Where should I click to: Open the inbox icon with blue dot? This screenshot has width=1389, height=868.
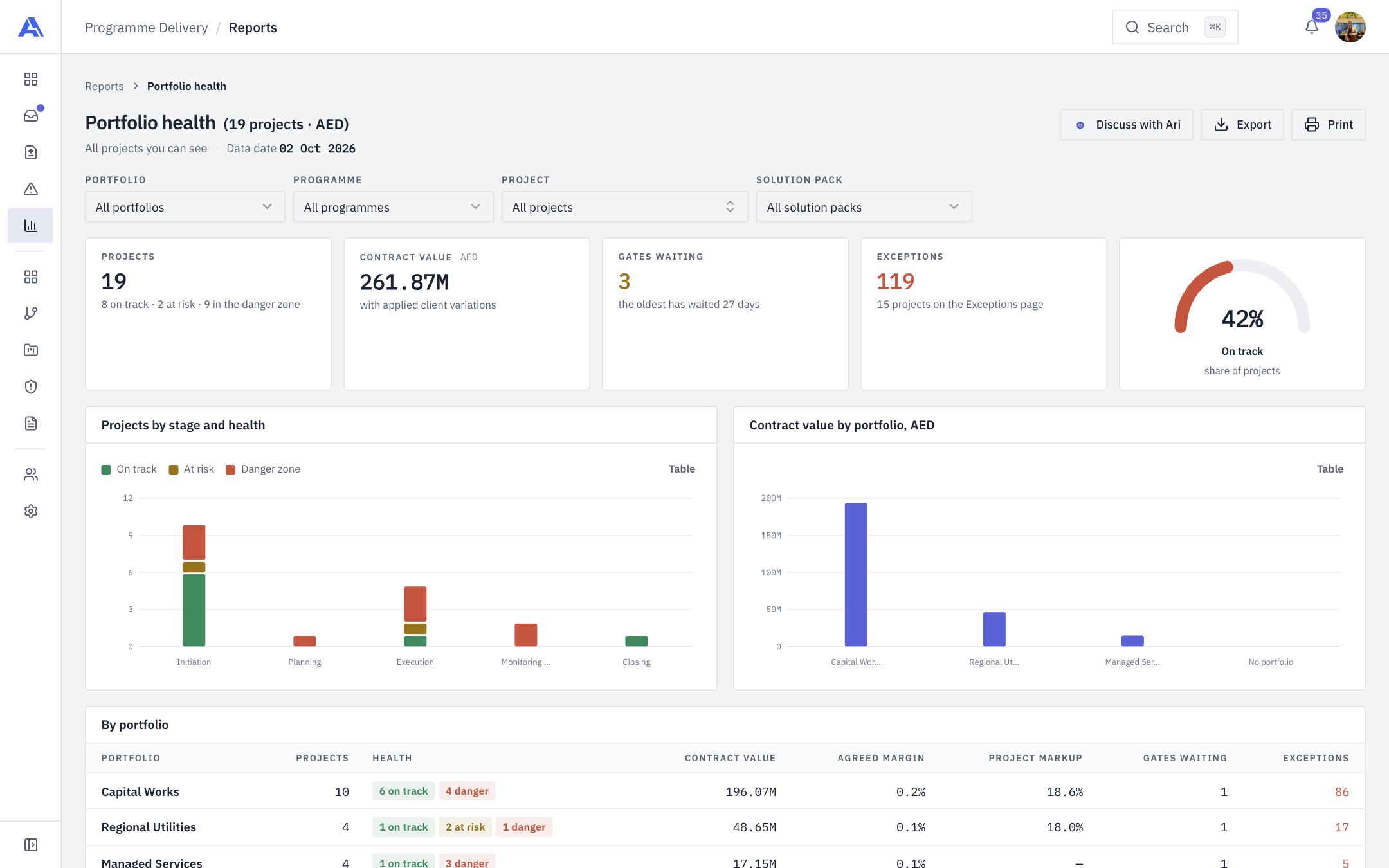point(30,116)
